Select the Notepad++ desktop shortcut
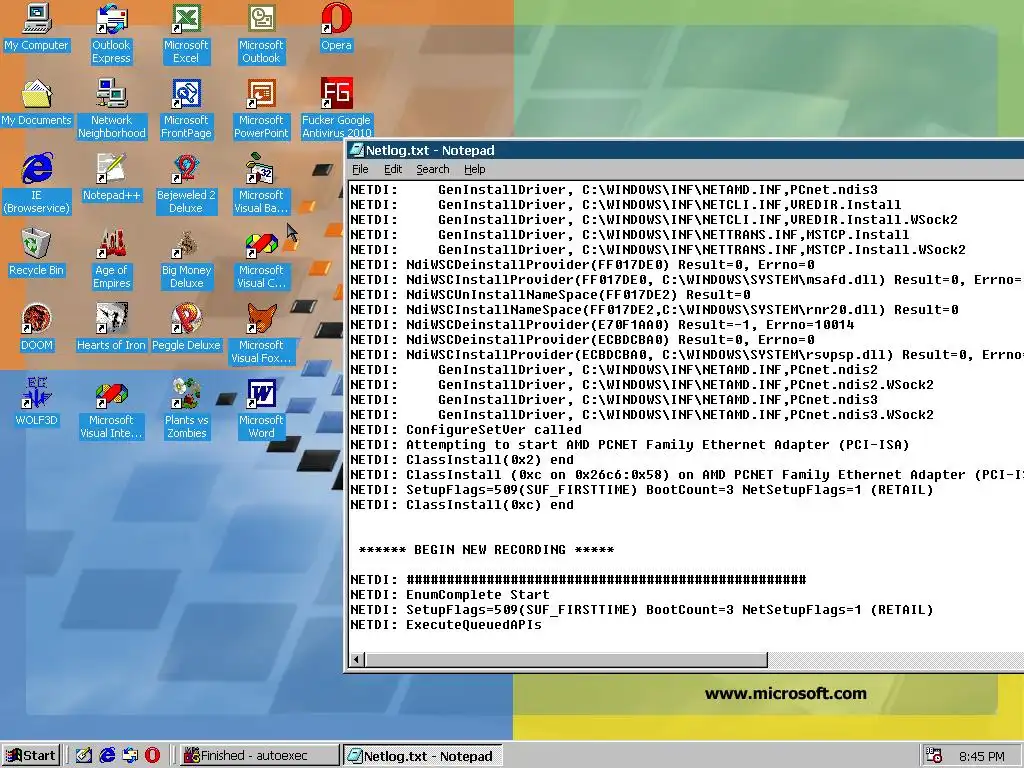Screen dimensions: 1024x768 (111, 178)
